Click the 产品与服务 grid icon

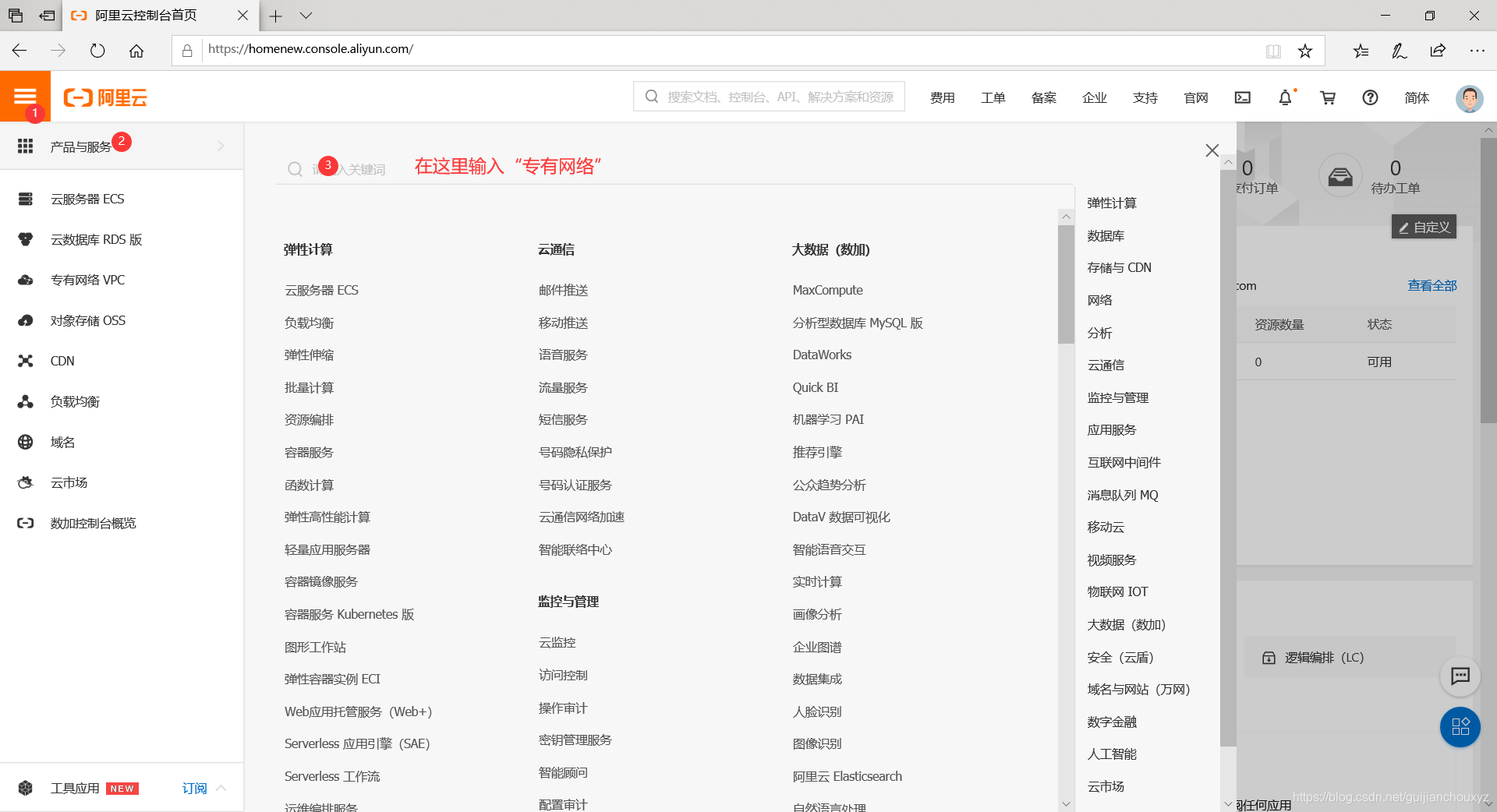click(25, 146)
